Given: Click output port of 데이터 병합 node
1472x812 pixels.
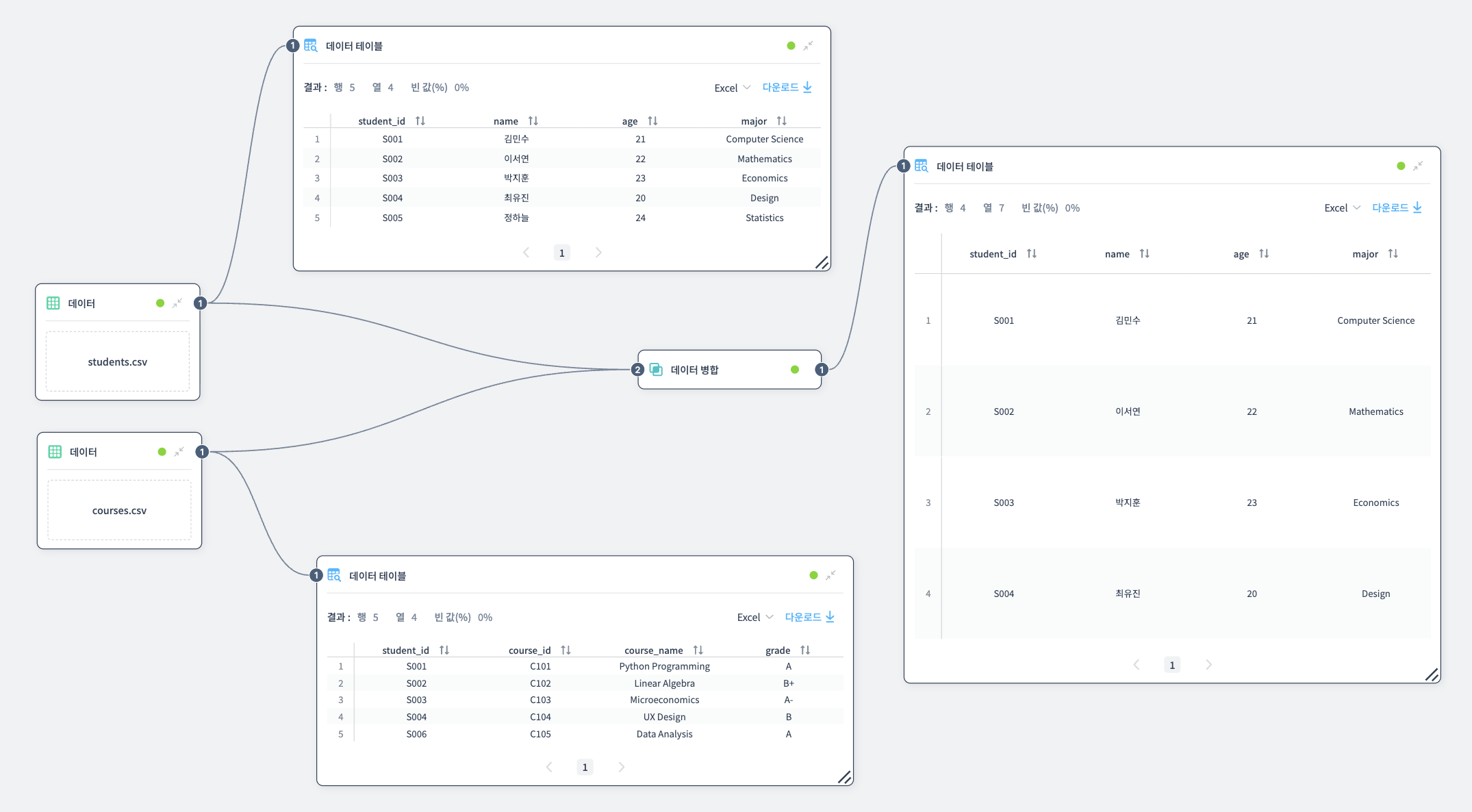Looking at the screenshot, I should pos(822,370).
